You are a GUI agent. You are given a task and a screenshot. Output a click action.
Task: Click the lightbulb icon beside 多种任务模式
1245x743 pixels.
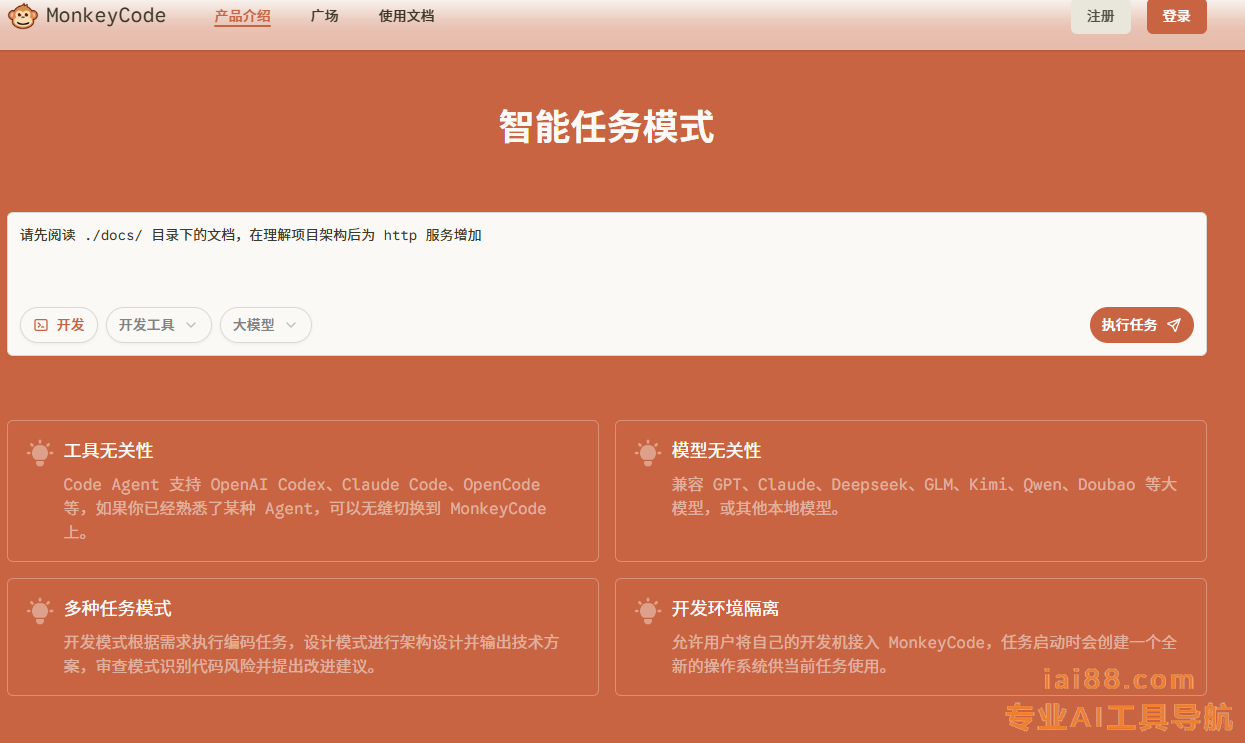[40, 611]
